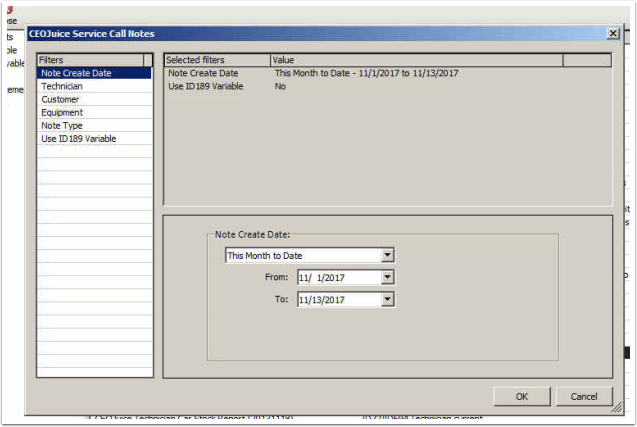Select the Equipment filter
This screenshot has height=427, width=637.
pyautogui.click(x=94, y=113)
